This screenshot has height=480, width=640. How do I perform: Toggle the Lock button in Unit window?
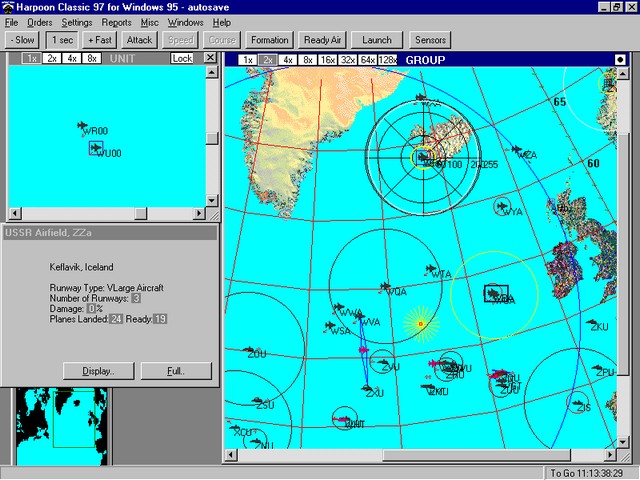click(182, 59)
